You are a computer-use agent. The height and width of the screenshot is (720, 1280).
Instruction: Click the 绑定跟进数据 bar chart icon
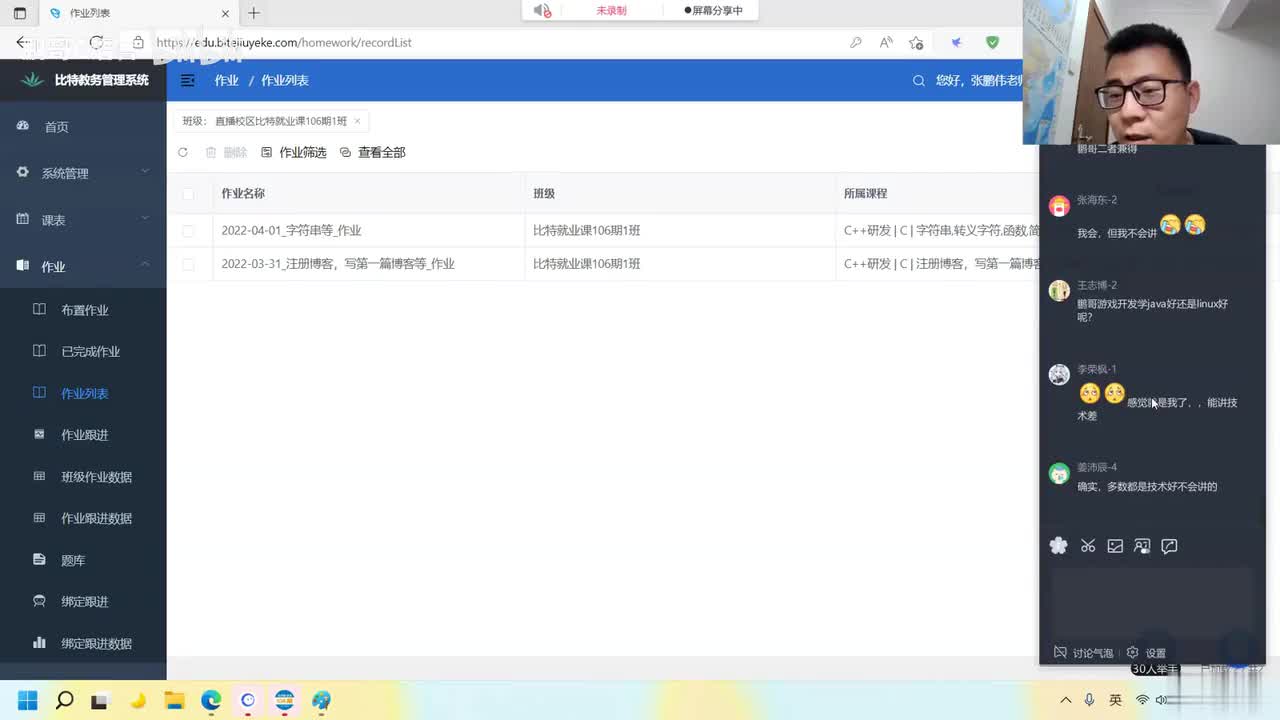[39, 642]
